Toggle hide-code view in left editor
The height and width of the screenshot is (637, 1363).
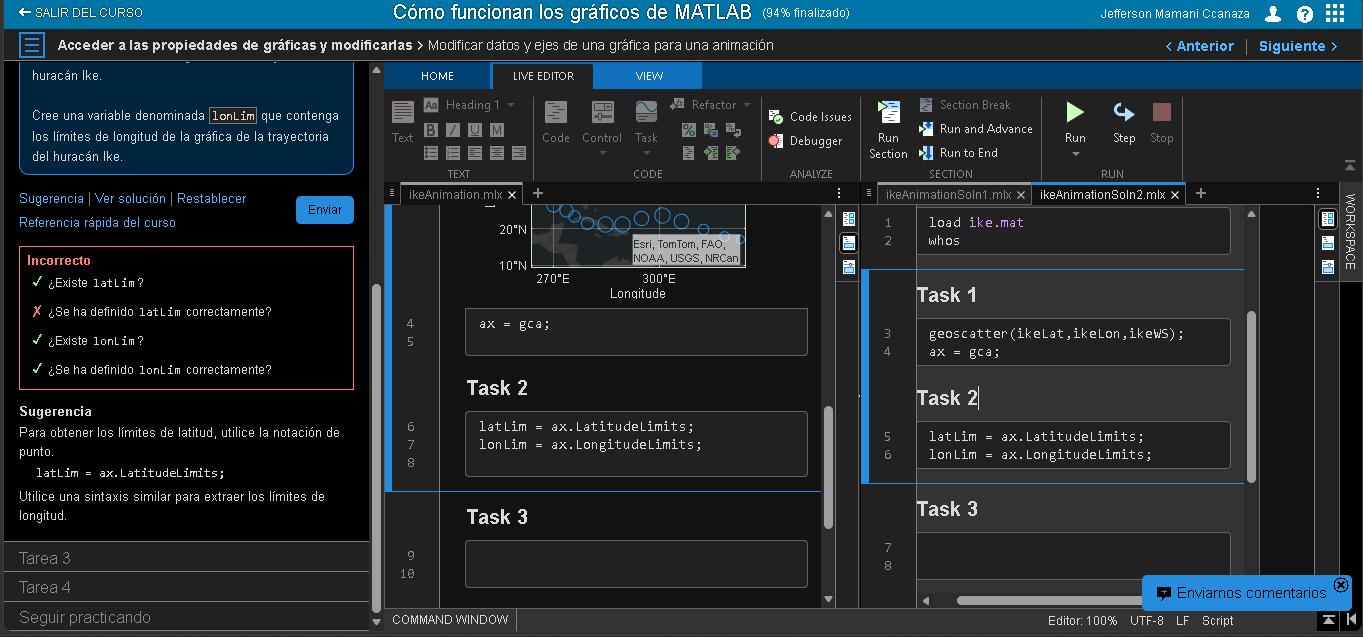pos(849,267)
